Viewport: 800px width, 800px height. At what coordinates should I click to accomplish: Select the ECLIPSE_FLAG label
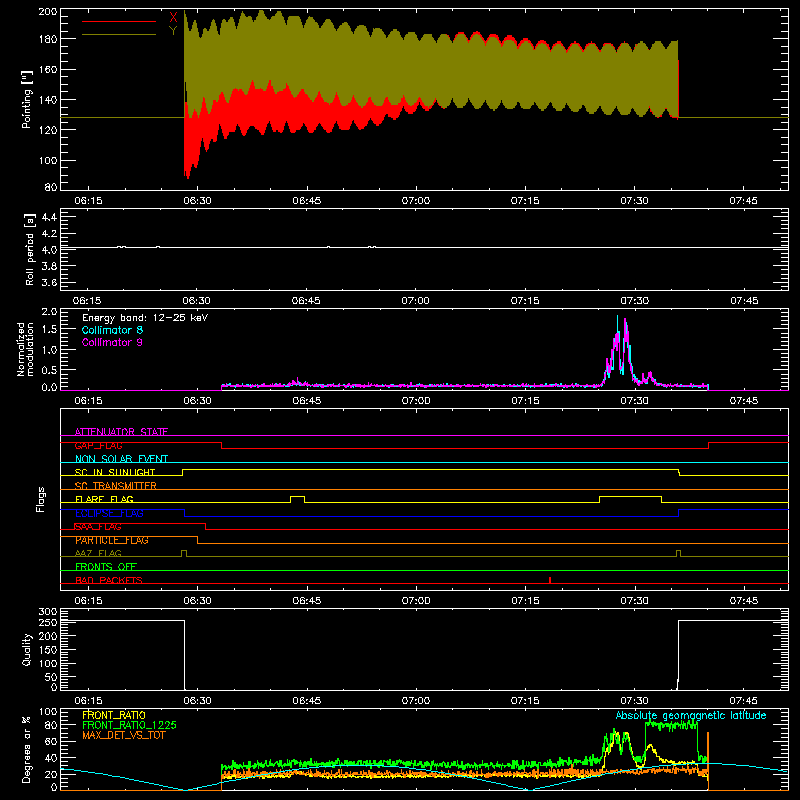[109, 513]
